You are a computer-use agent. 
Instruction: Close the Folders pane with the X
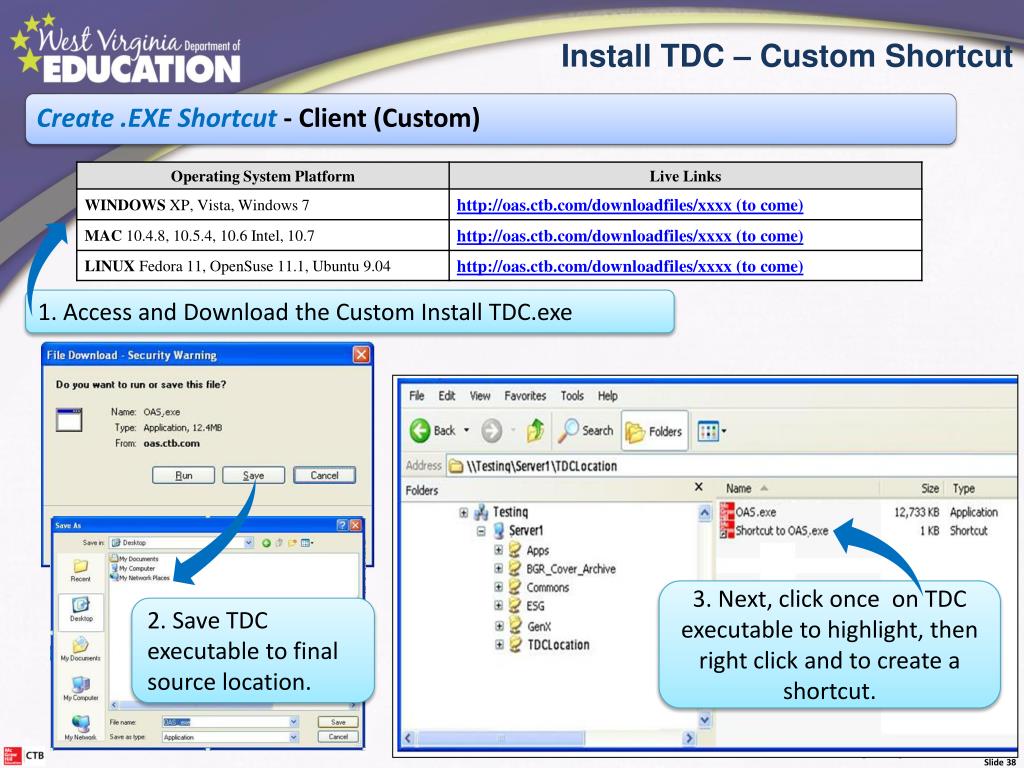click(699, 487)
